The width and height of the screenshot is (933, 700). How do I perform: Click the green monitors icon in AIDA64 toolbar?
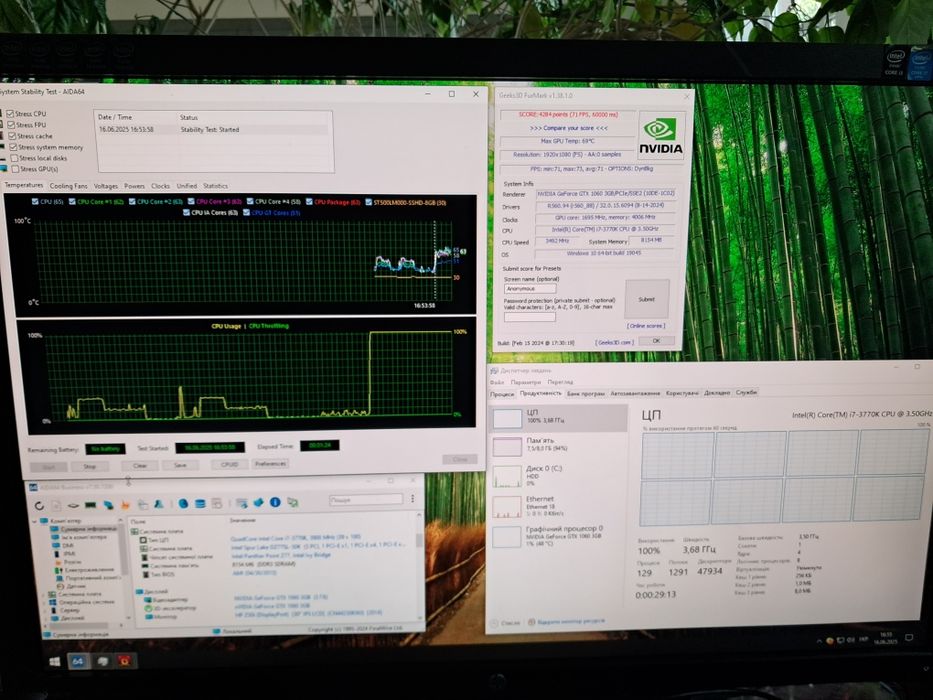[293, 502]
